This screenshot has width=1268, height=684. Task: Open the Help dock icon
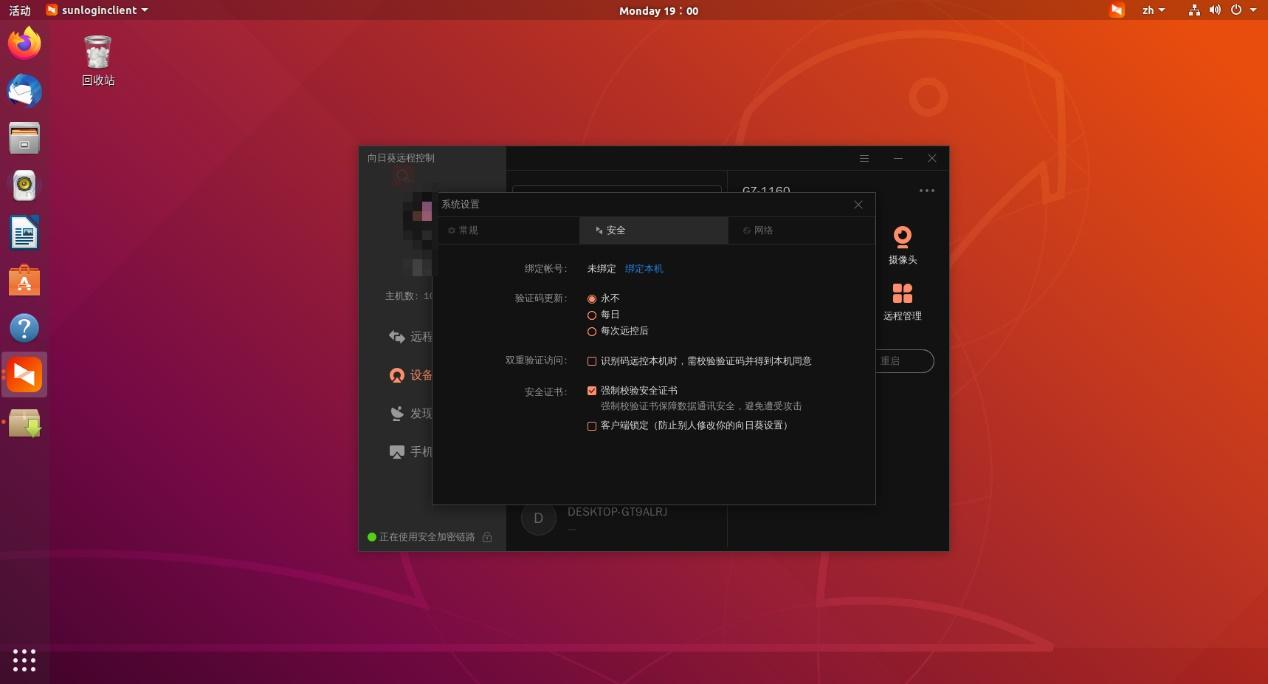coord(24,328)
